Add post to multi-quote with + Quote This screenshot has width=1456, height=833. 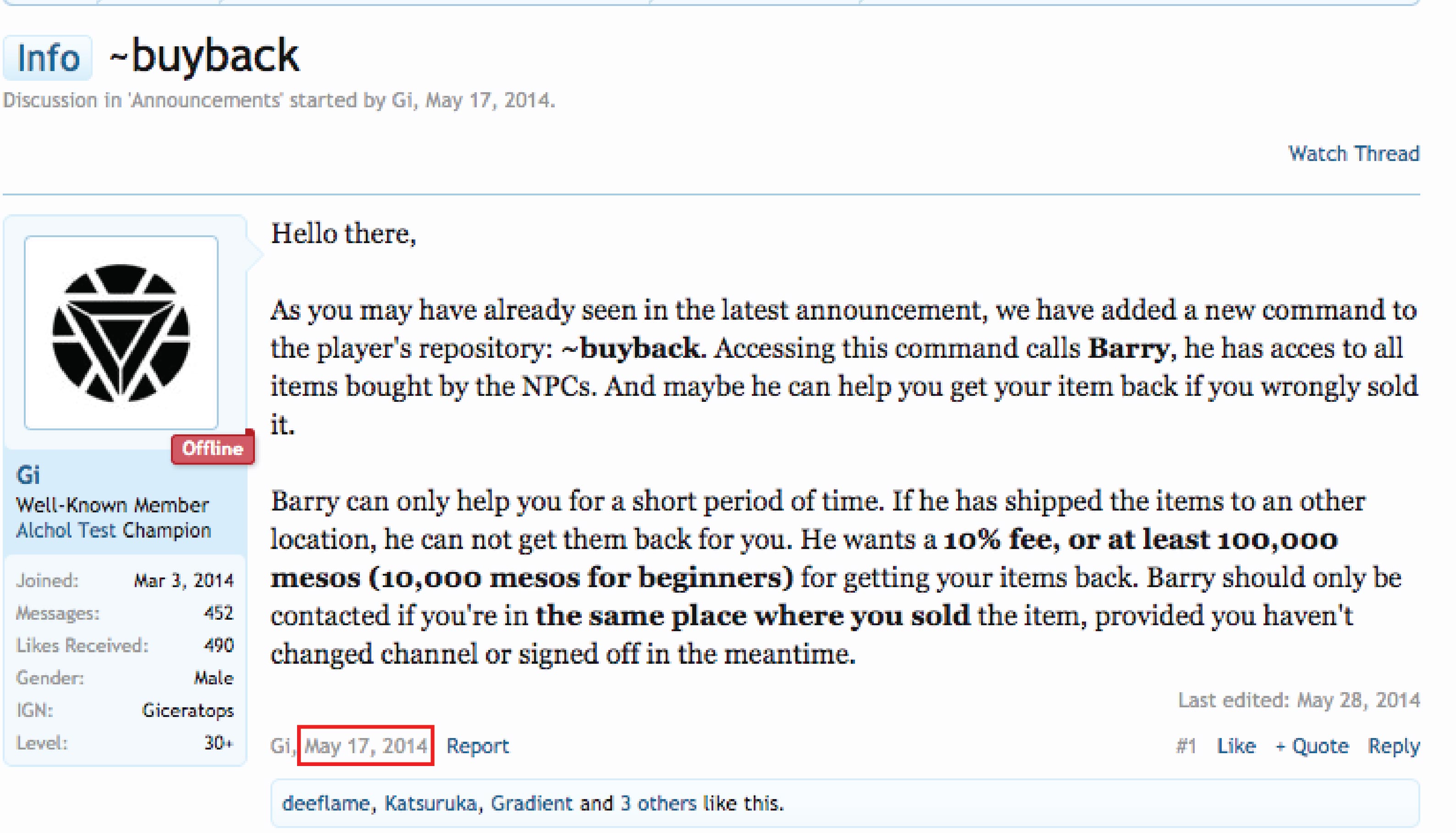pos(1312,745)
